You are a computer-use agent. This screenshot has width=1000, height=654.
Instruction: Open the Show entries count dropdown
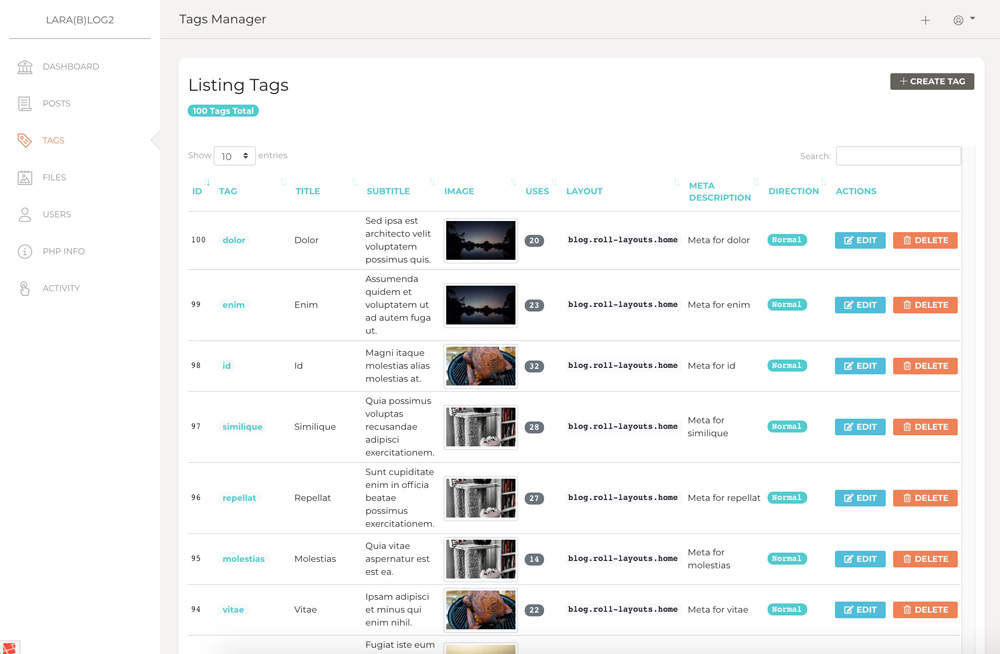click(x=234, y=156)
